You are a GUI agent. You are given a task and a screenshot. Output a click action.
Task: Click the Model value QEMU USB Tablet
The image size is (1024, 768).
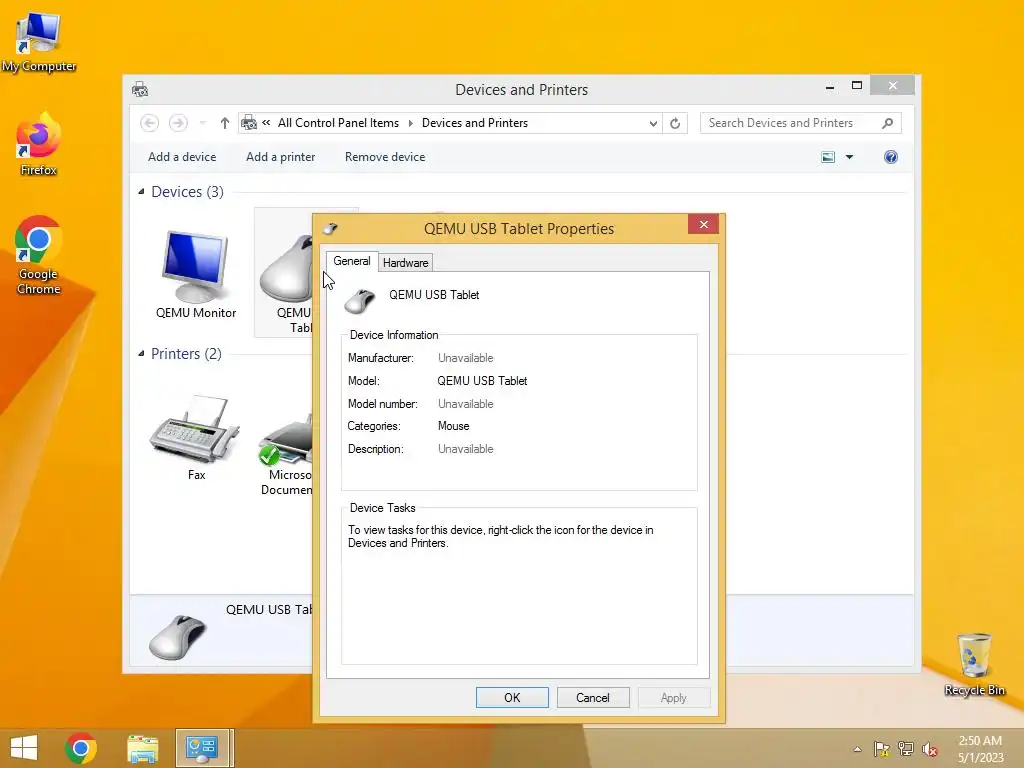[x=482, y=381]
